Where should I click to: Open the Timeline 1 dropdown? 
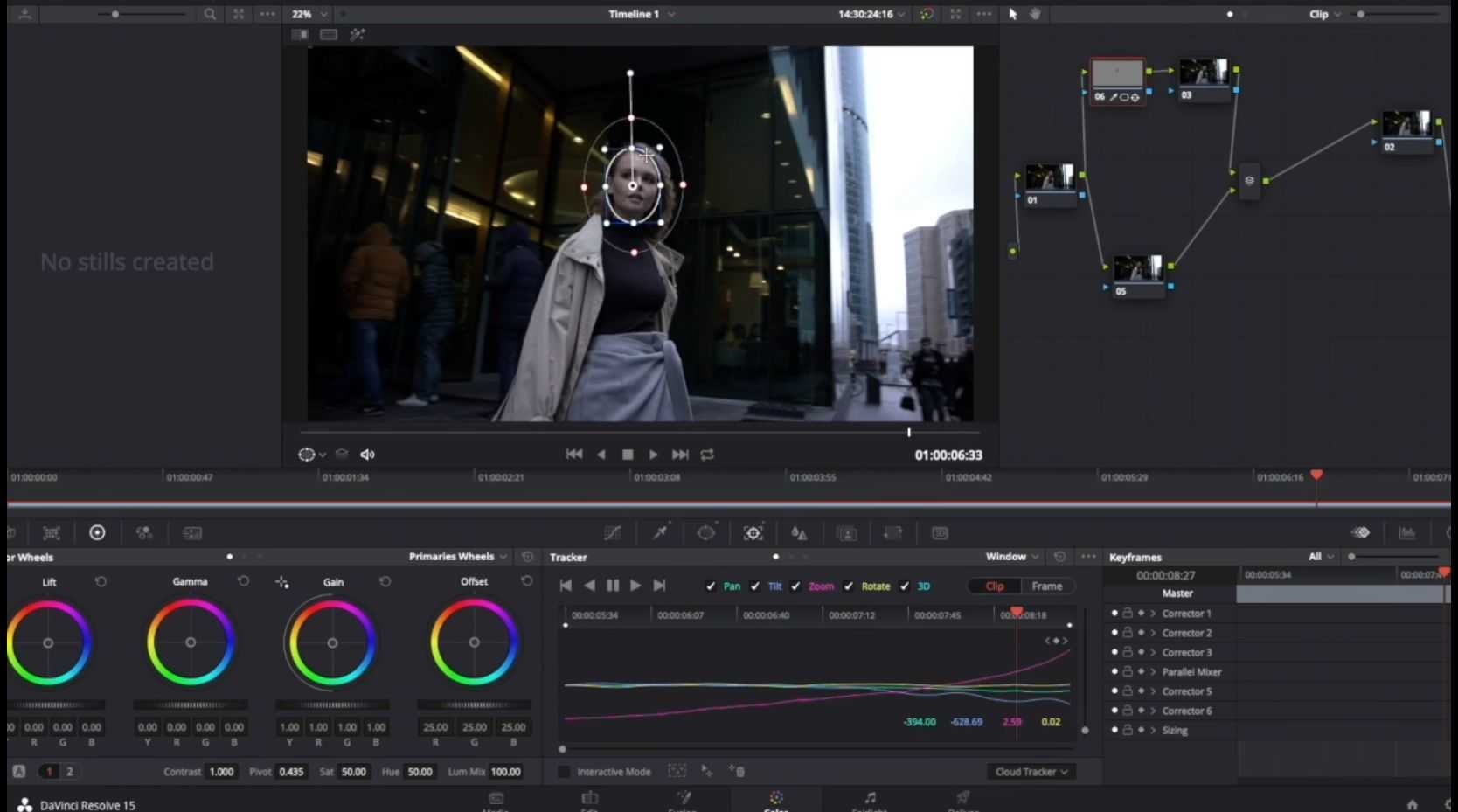[x=642, y=14]
